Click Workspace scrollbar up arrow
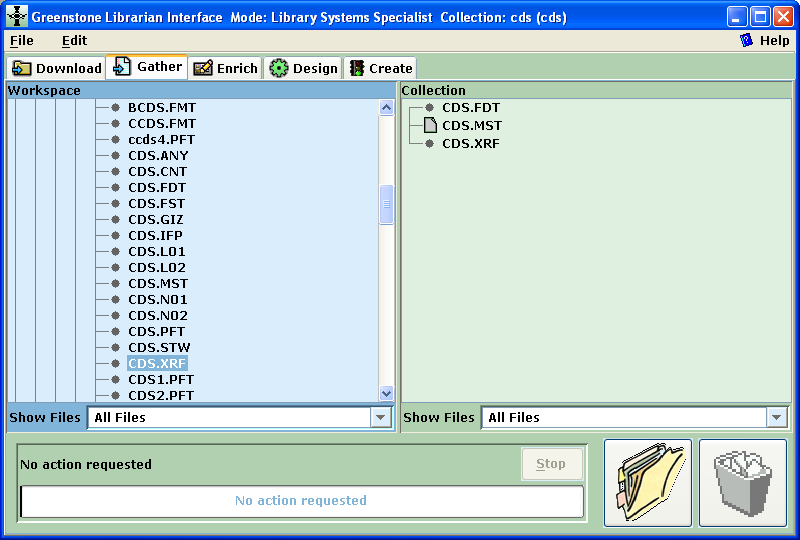The image size is (800, 540). pyautogui.click(x=386, y=107)
